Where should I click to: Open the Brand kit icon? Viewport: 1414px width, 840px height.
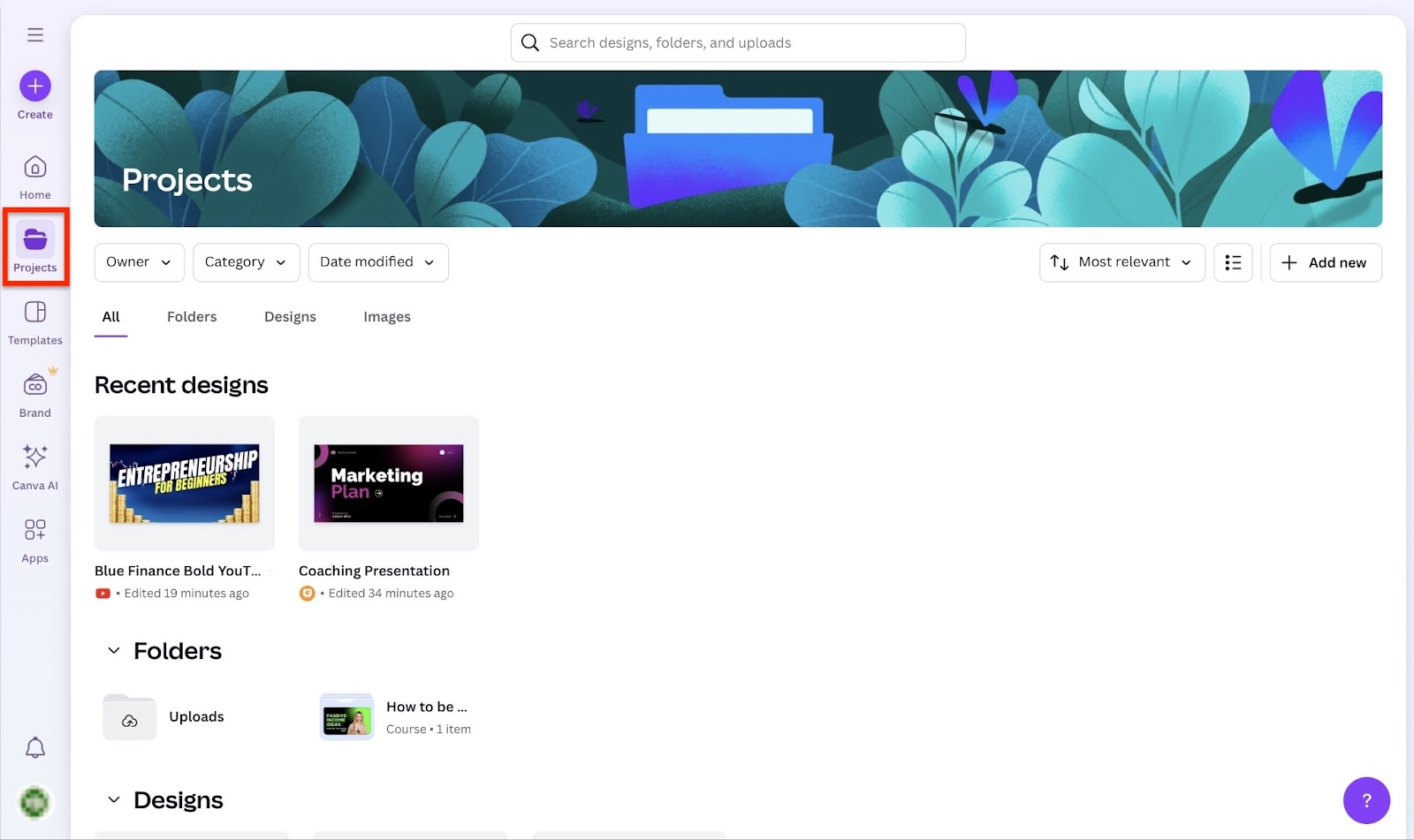click(35, 385)
